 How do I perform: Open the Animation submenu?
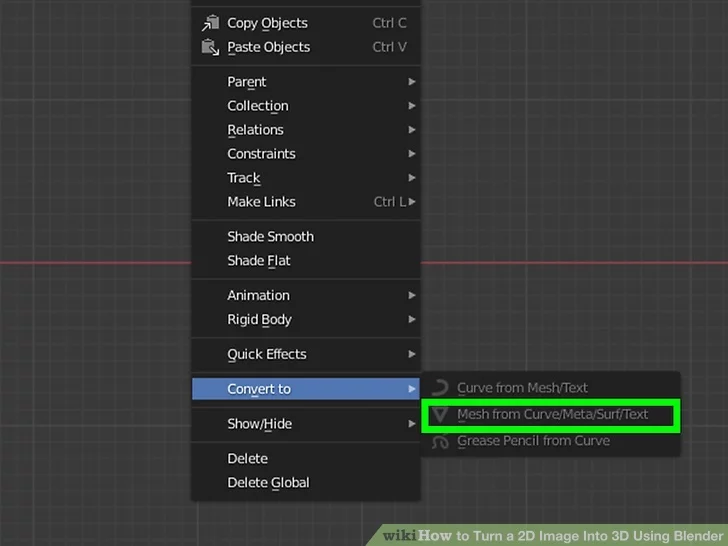click(258, 296)
